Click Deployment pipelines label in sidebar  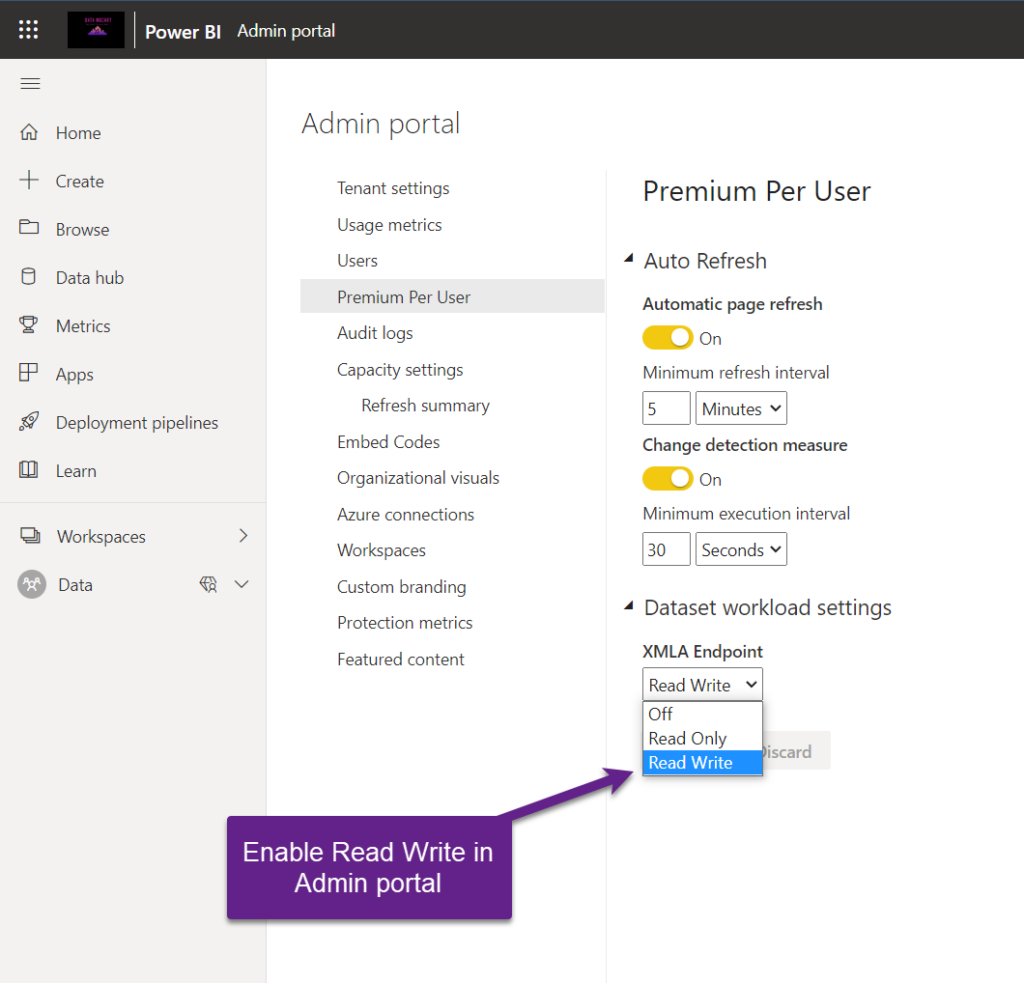click(x=137, y=423)
